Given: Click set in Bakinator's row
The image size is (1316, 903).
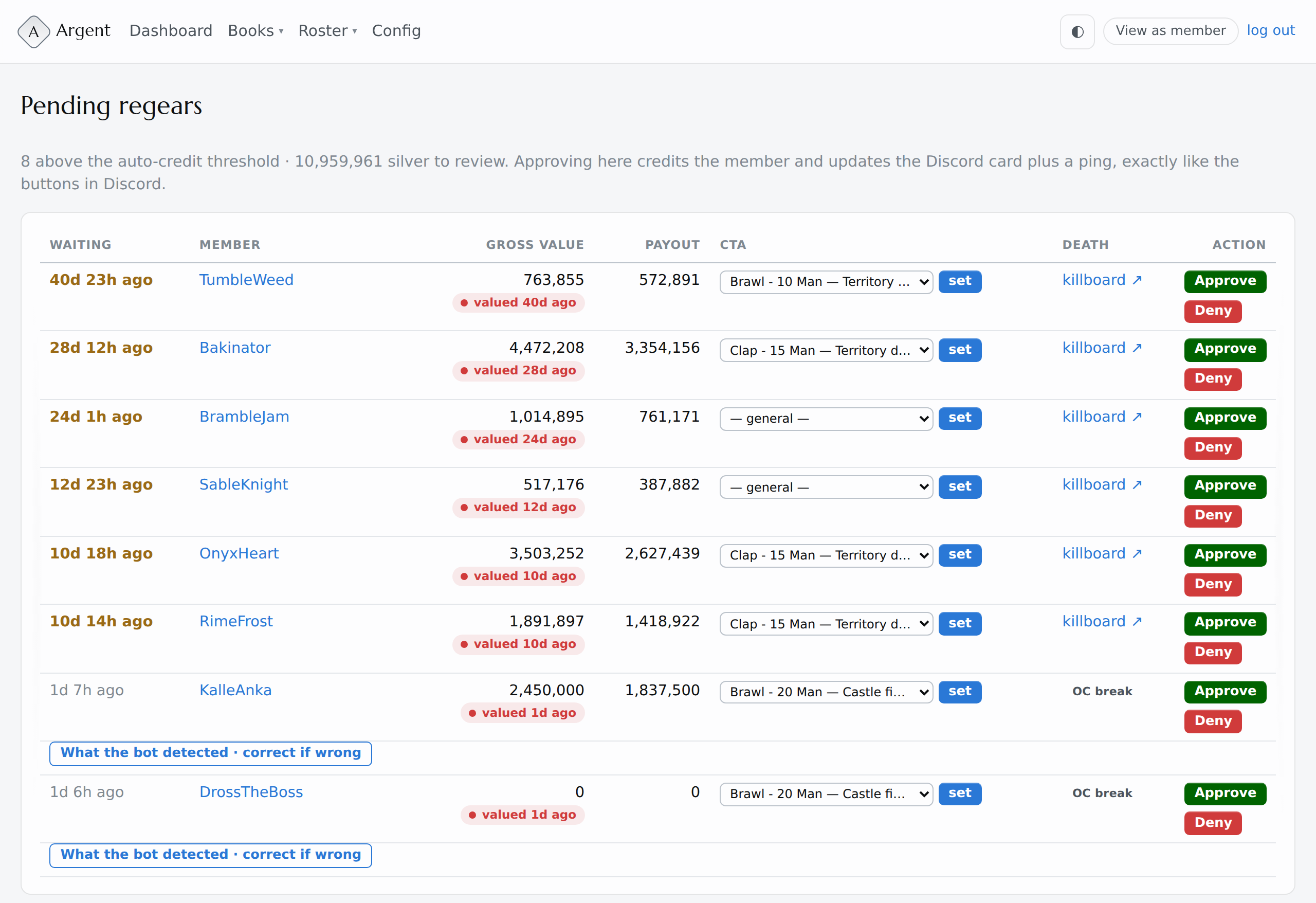Looking at the screenshot, I should pos(960,350).
